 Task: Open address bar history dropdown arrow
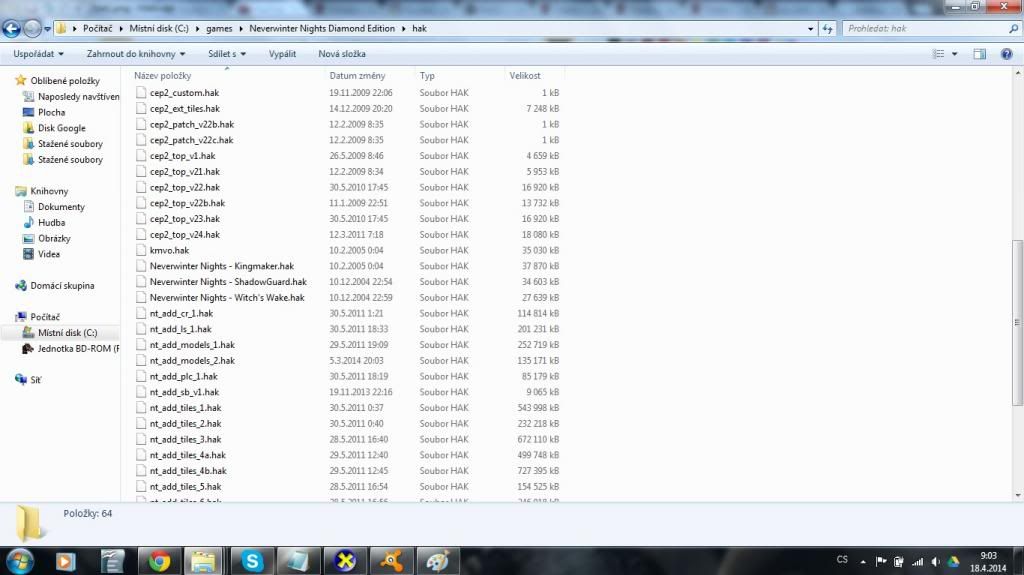tap(810, 29)
